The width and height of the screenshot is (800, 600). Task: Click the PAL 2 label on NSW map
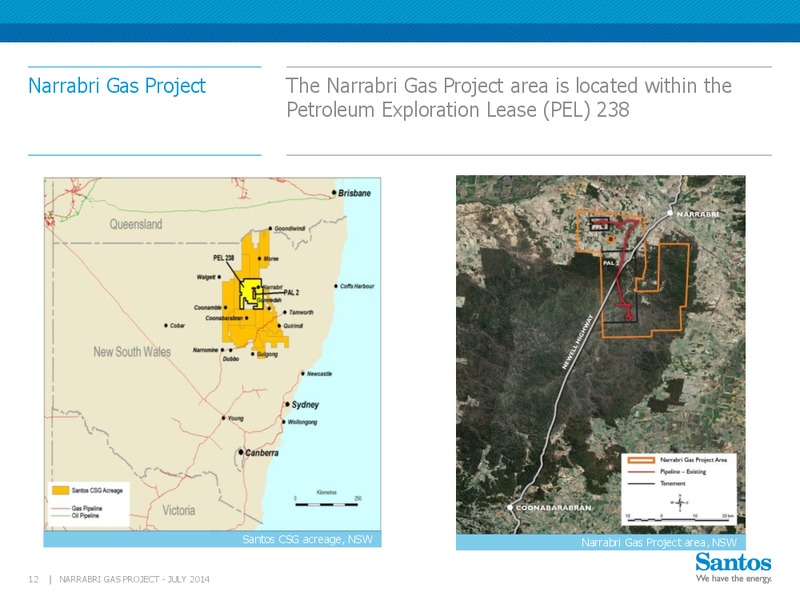coord(291,292)
